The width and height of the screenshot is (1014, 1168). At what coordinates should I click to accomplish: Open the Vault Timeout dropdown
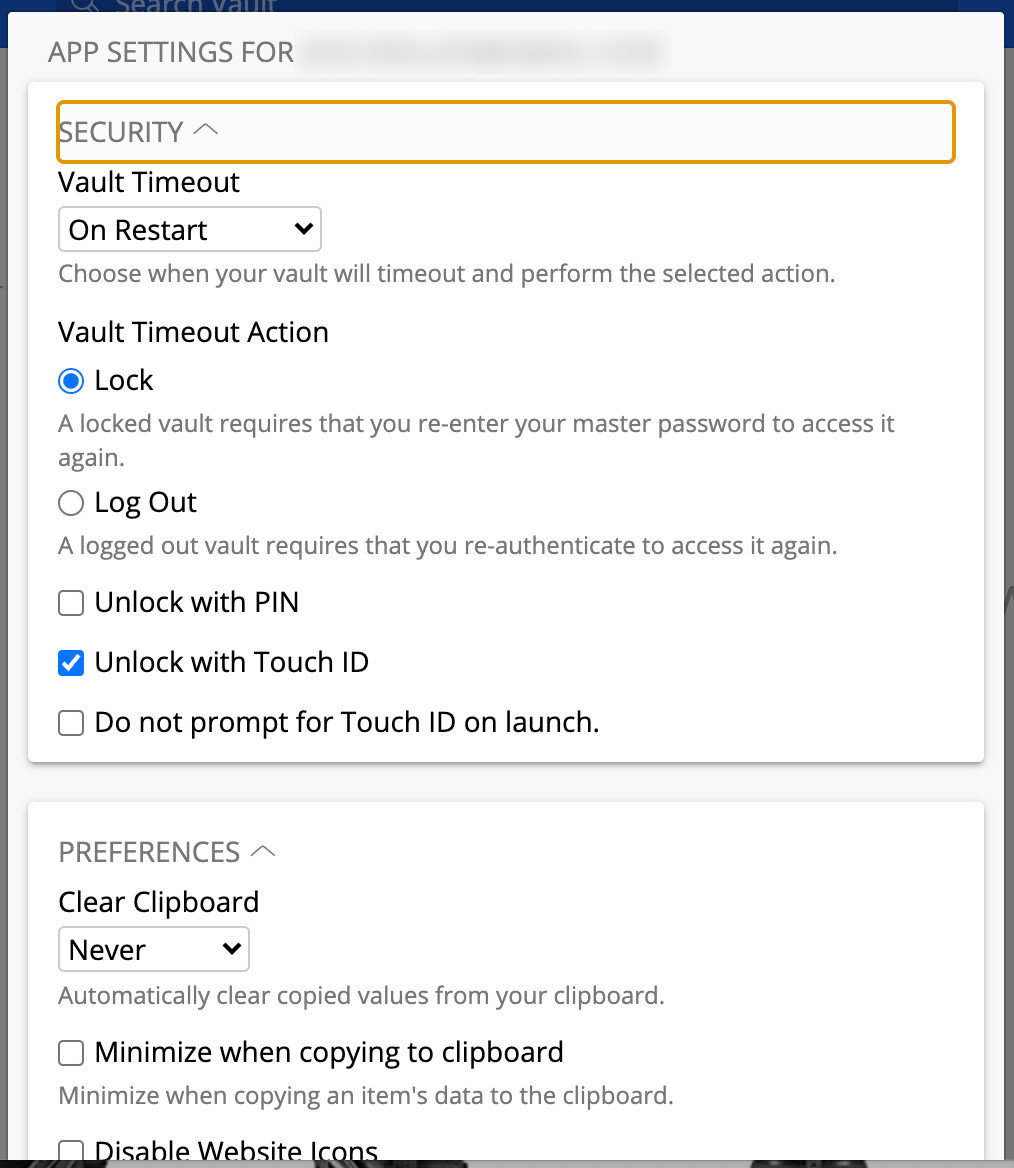pos(189,229)
